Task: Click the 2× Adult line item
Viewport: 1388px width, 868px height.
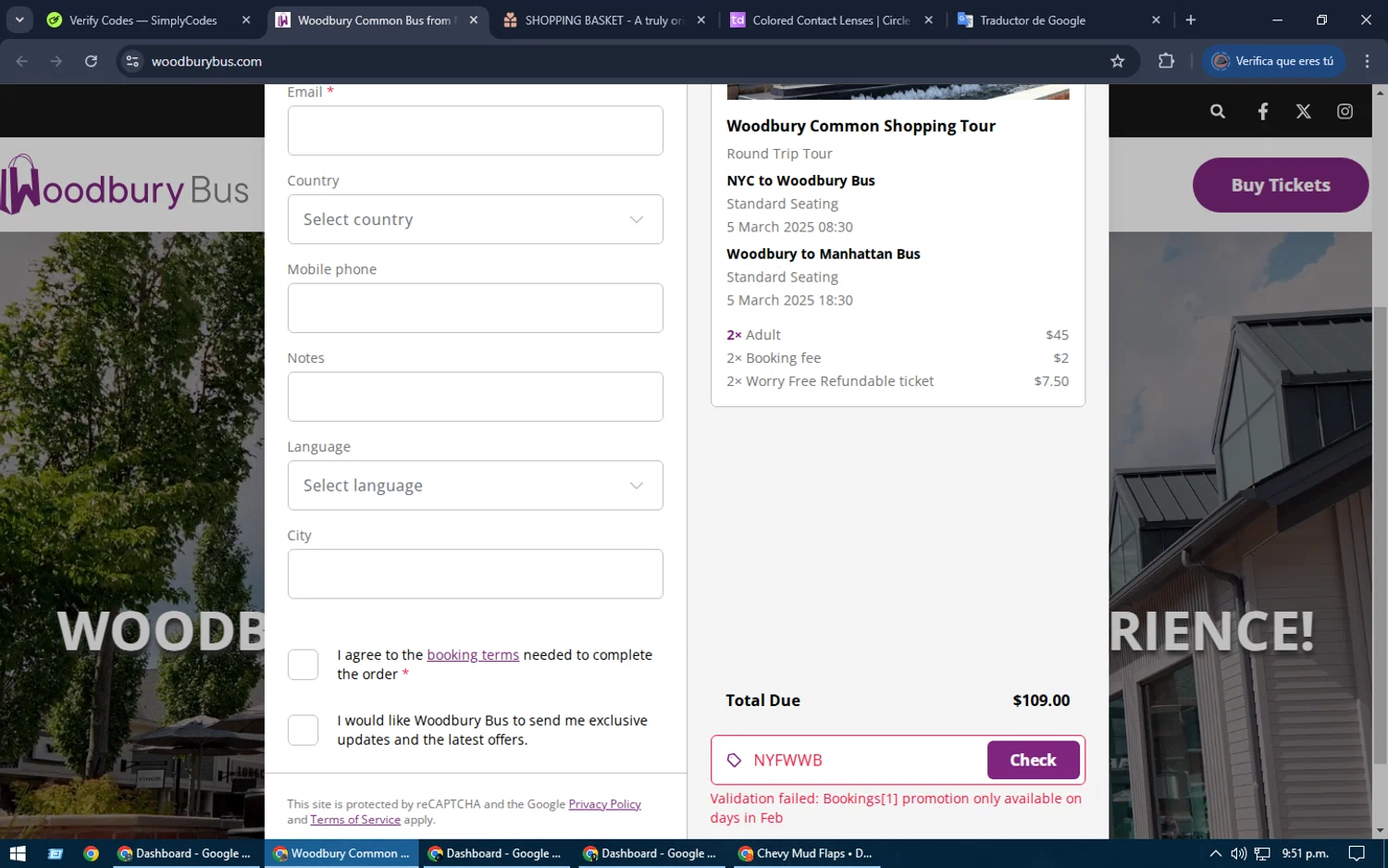Action: (x=898, y=335)
